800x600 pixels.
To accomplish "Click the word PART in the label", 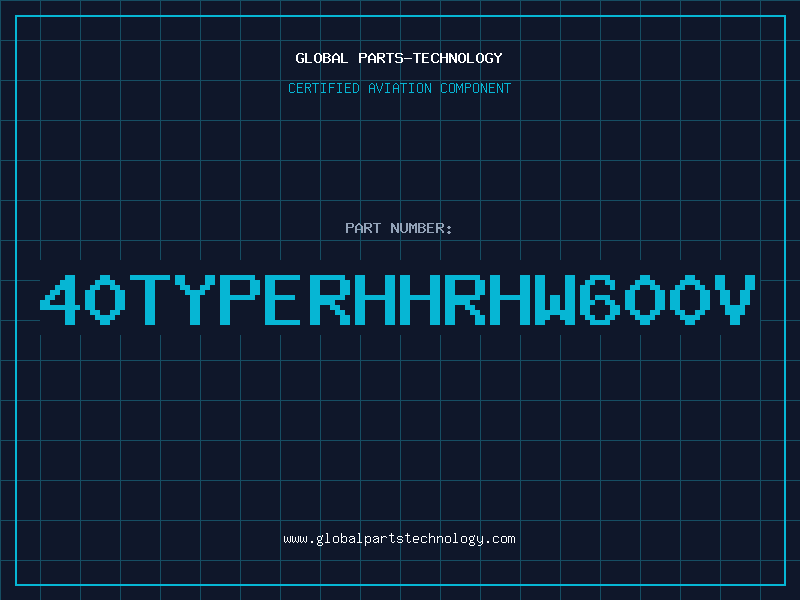I will tap(361, 229).
